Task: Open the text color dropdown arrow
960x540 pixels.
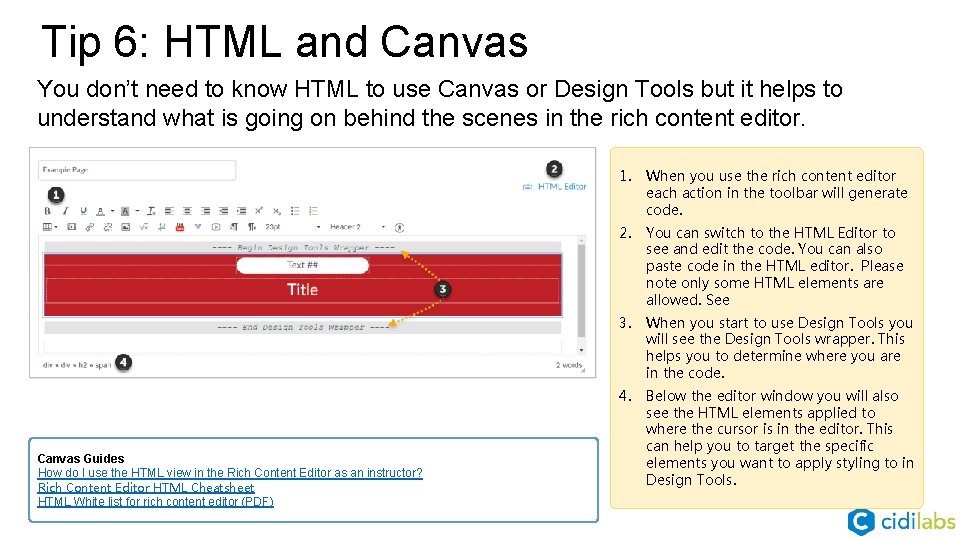Action: (x=113, y=211)
